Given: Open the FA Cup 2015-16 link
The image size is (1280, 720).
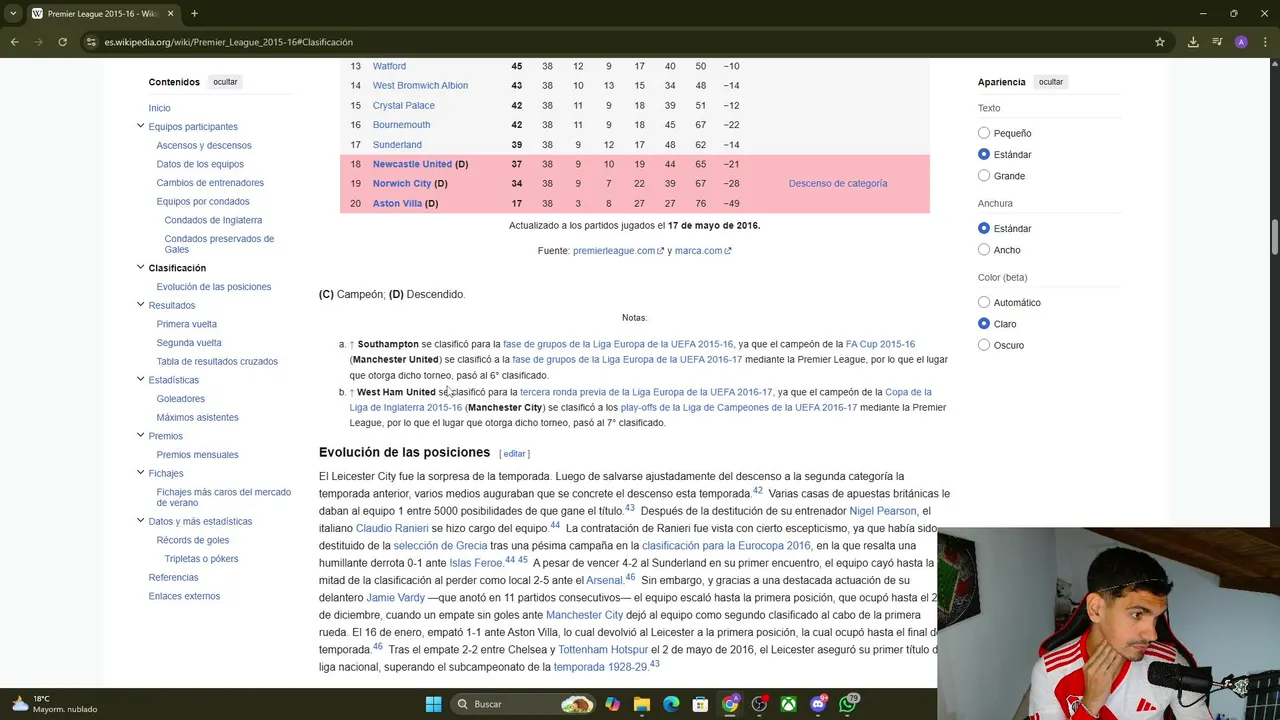Looking at the screenshot, I should click(x=880, y=344).
